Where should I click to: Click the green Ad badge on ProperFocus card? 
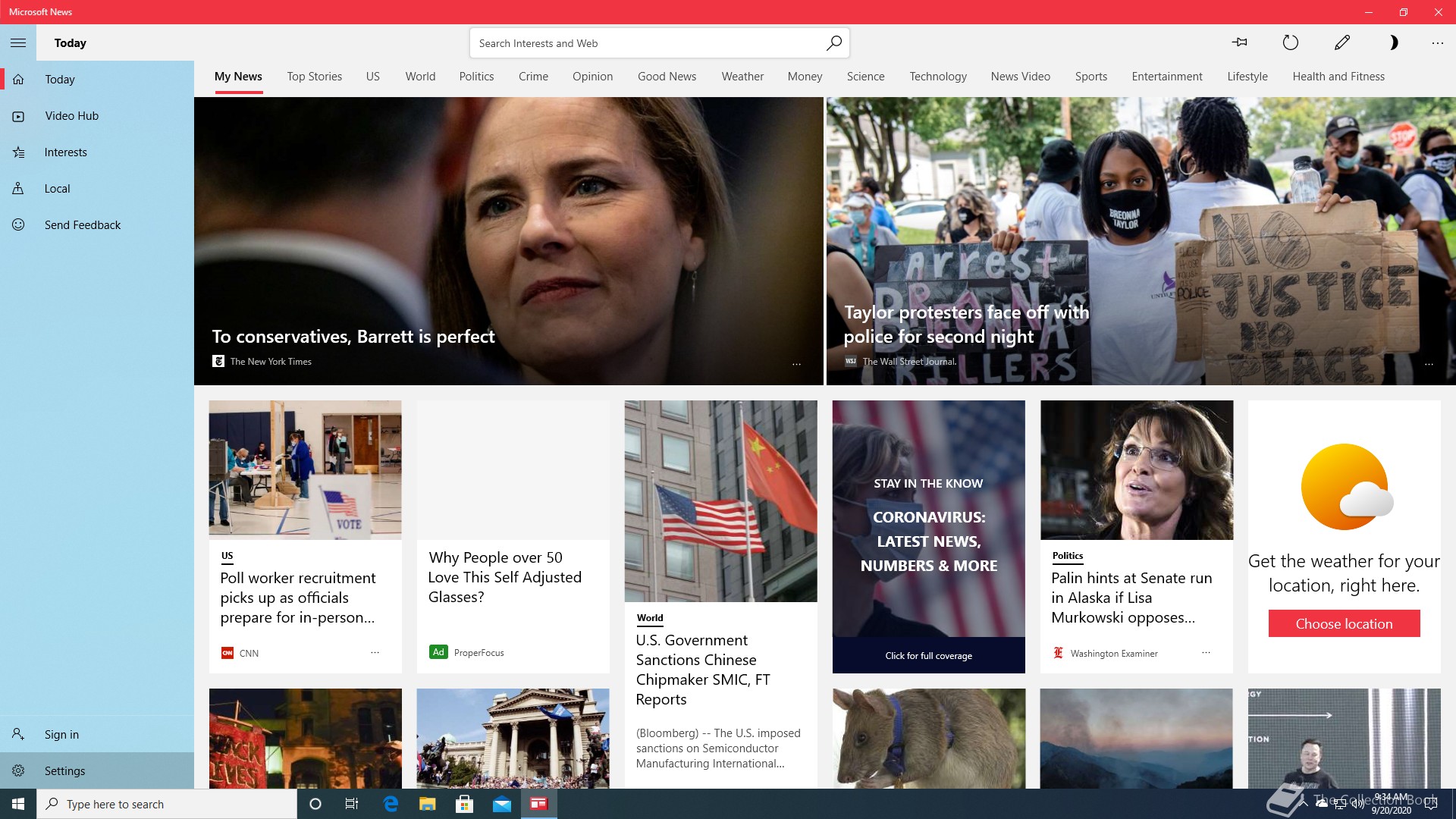pyautogui.click(x=438, y=652)
